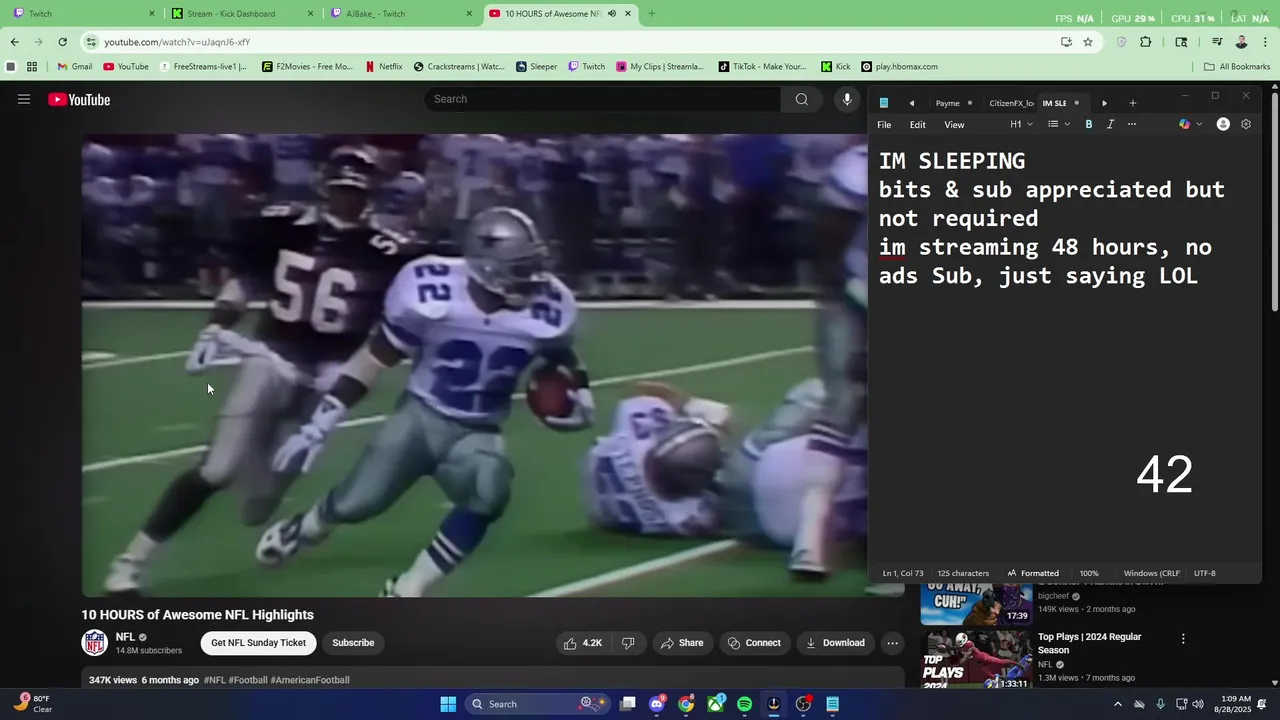
Task: Dislike the video with thumbs-down
Action: pos(628,643)
